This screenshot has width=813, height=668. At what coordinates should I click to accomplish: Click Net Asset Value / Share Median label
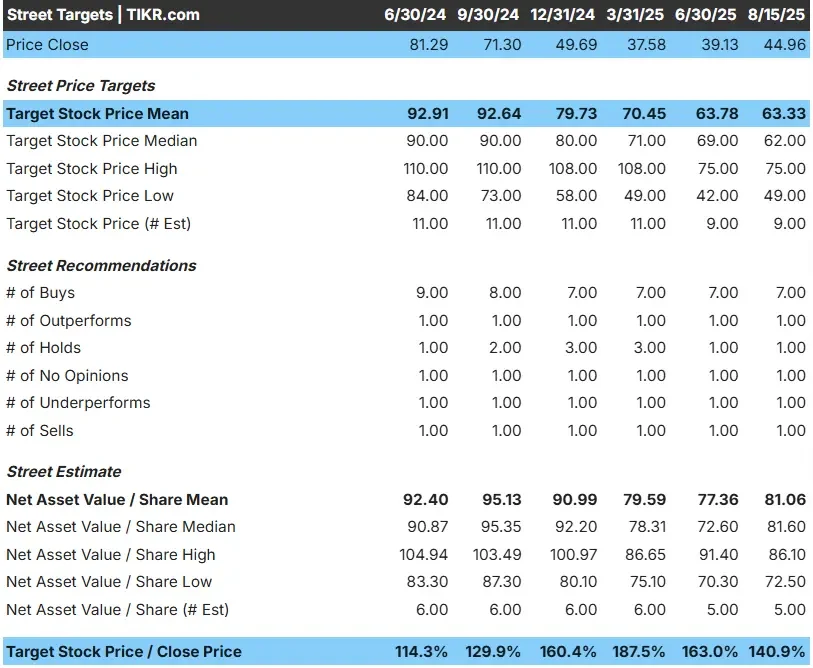121,526
